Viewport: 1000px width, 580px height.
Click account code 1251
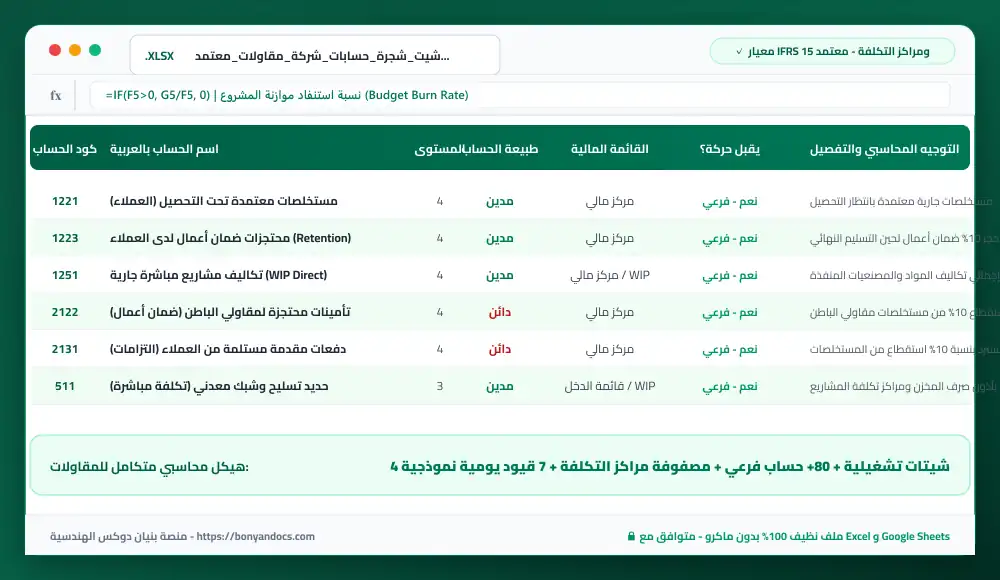65,275
